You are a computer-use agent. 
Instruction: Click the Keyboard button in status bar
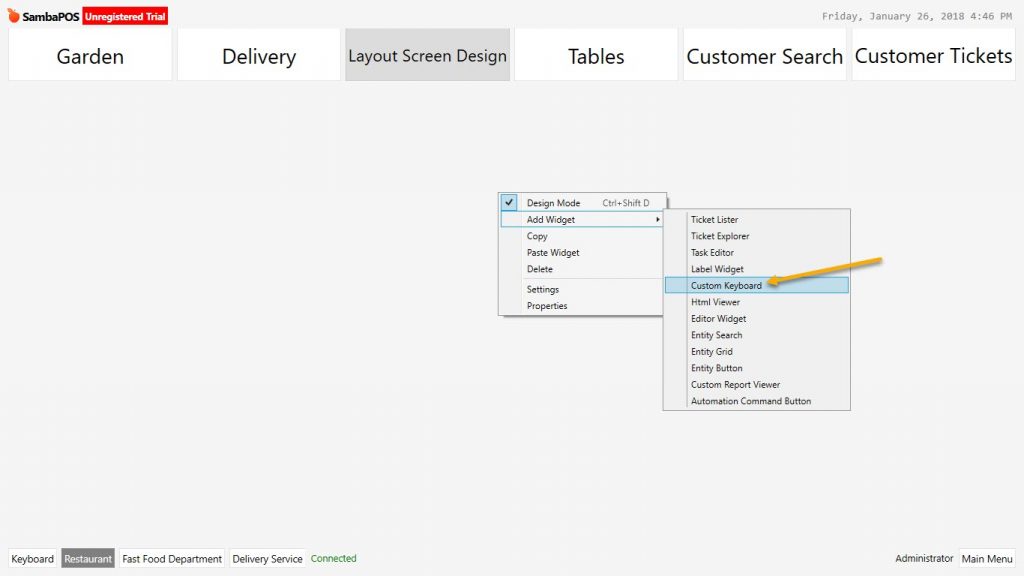click(33, 558)
